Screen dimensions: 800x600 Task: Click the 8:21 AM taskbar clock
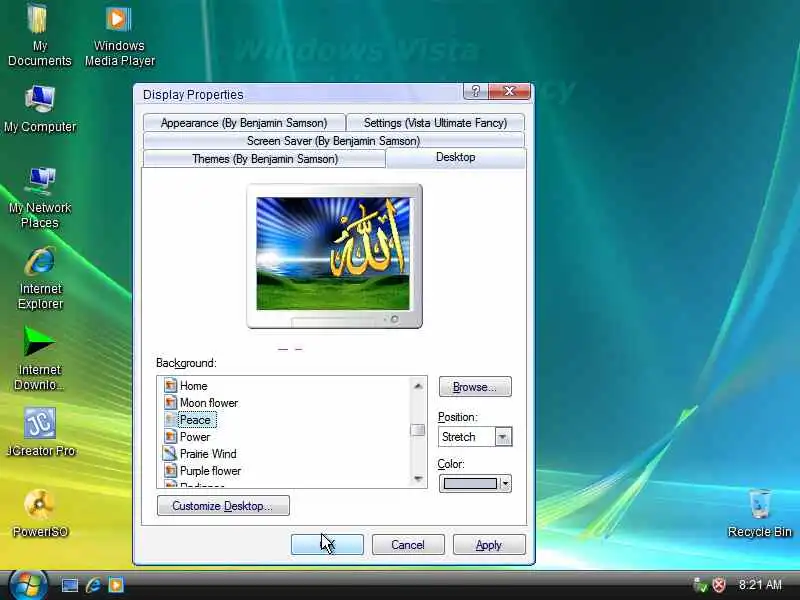pos(760,585)
